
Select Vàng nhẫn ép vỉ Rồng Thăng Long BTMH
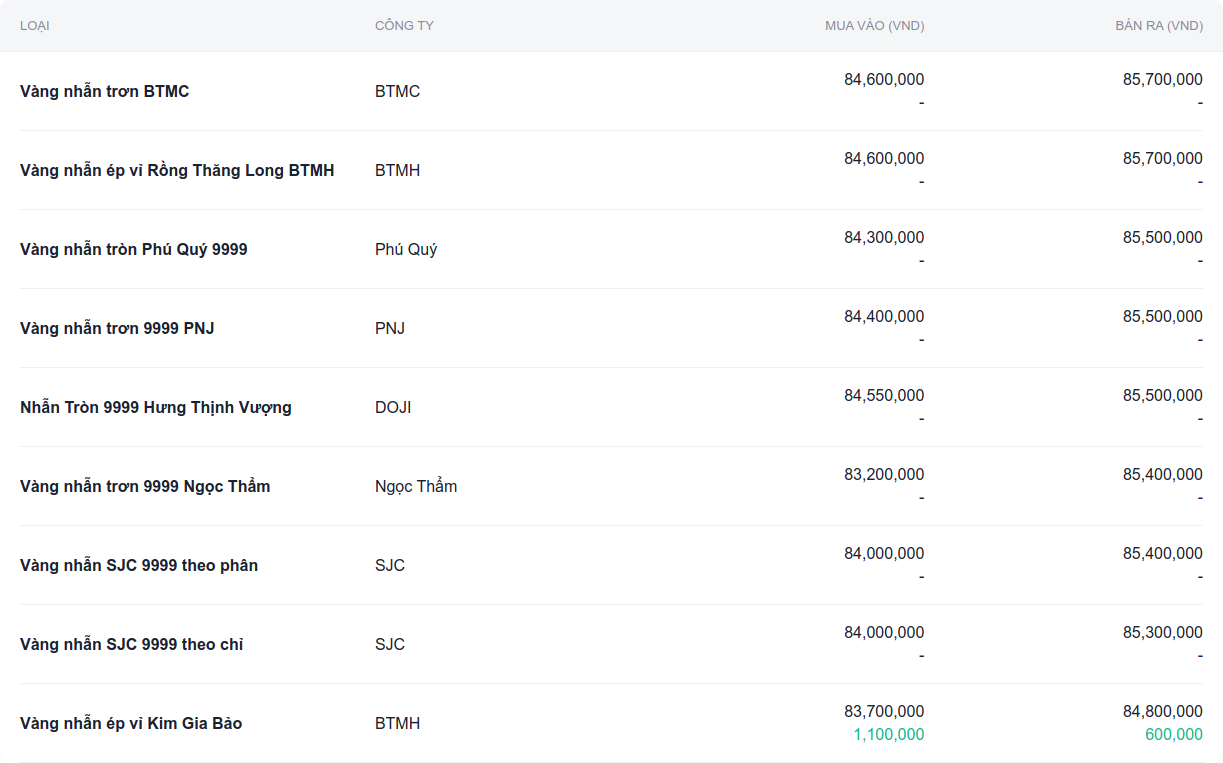pos(177,170)
